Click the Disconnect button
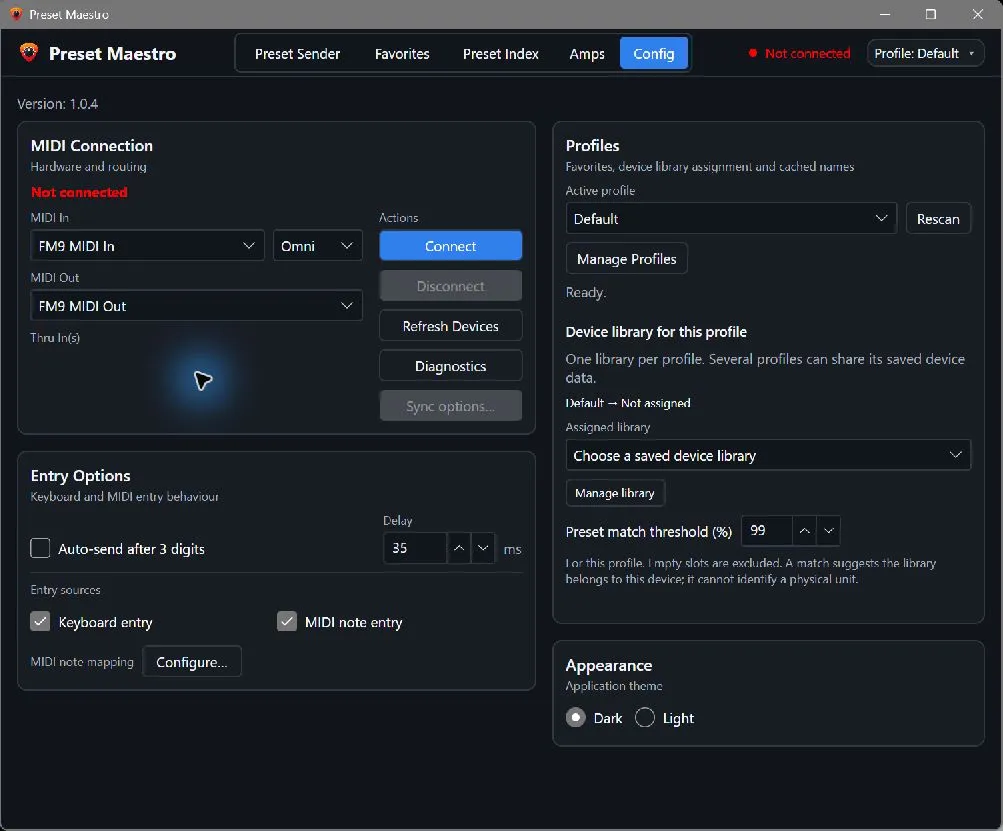 click(450, 286)
